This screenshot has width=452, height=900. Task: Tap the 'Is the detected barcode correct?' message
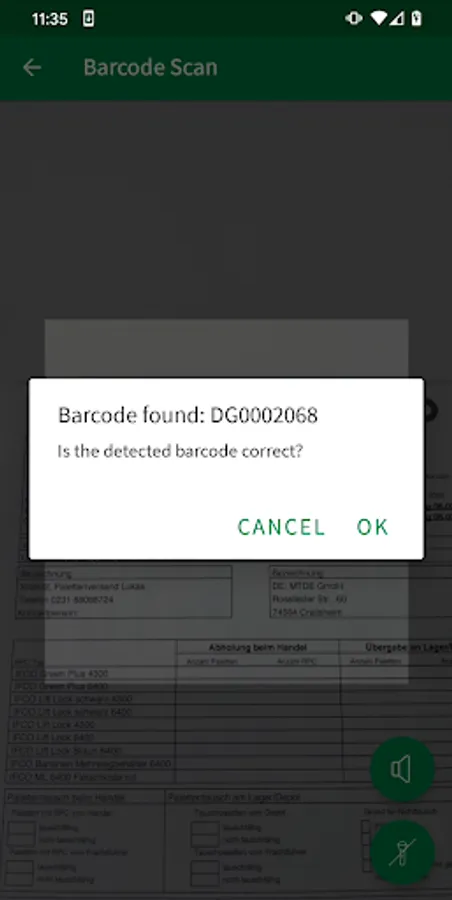[180, 451]
